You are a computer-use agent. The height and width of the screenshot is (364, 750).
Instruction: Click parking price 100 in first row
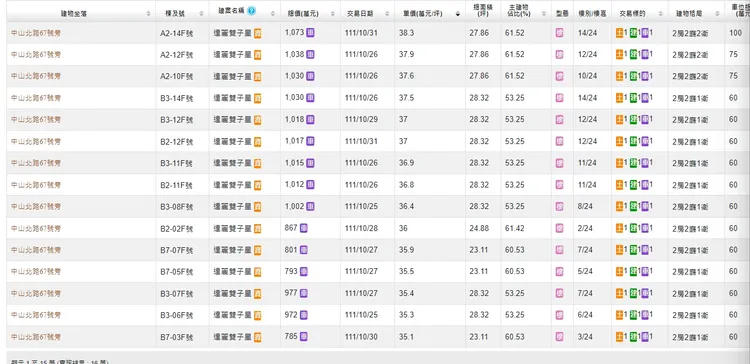click(735, 33)
